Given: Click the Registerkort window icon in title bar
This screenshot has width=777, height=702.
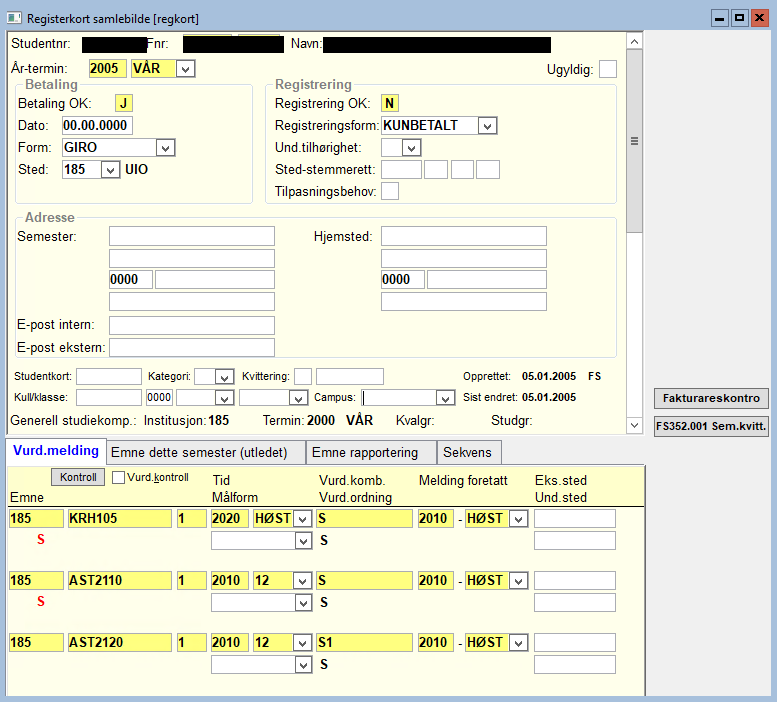Looking at the screenshot, I should (14, 18).
